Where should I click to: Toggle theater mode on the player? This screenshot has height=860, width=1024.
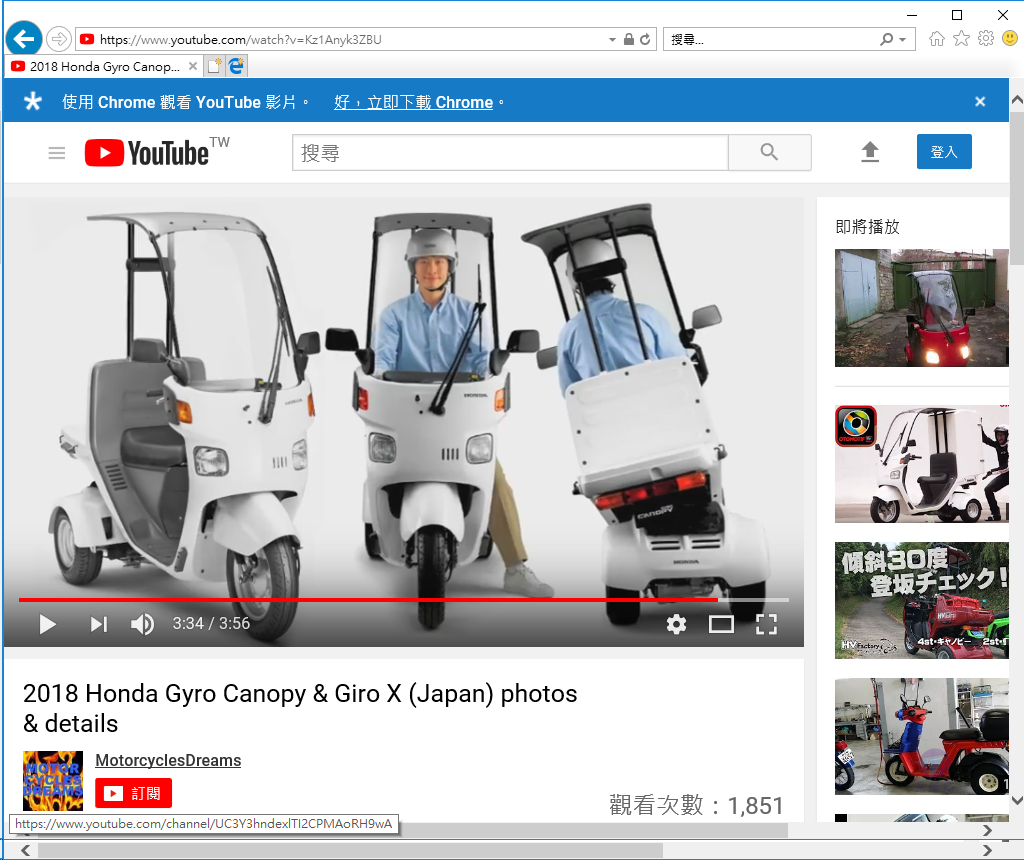(721, 624)
